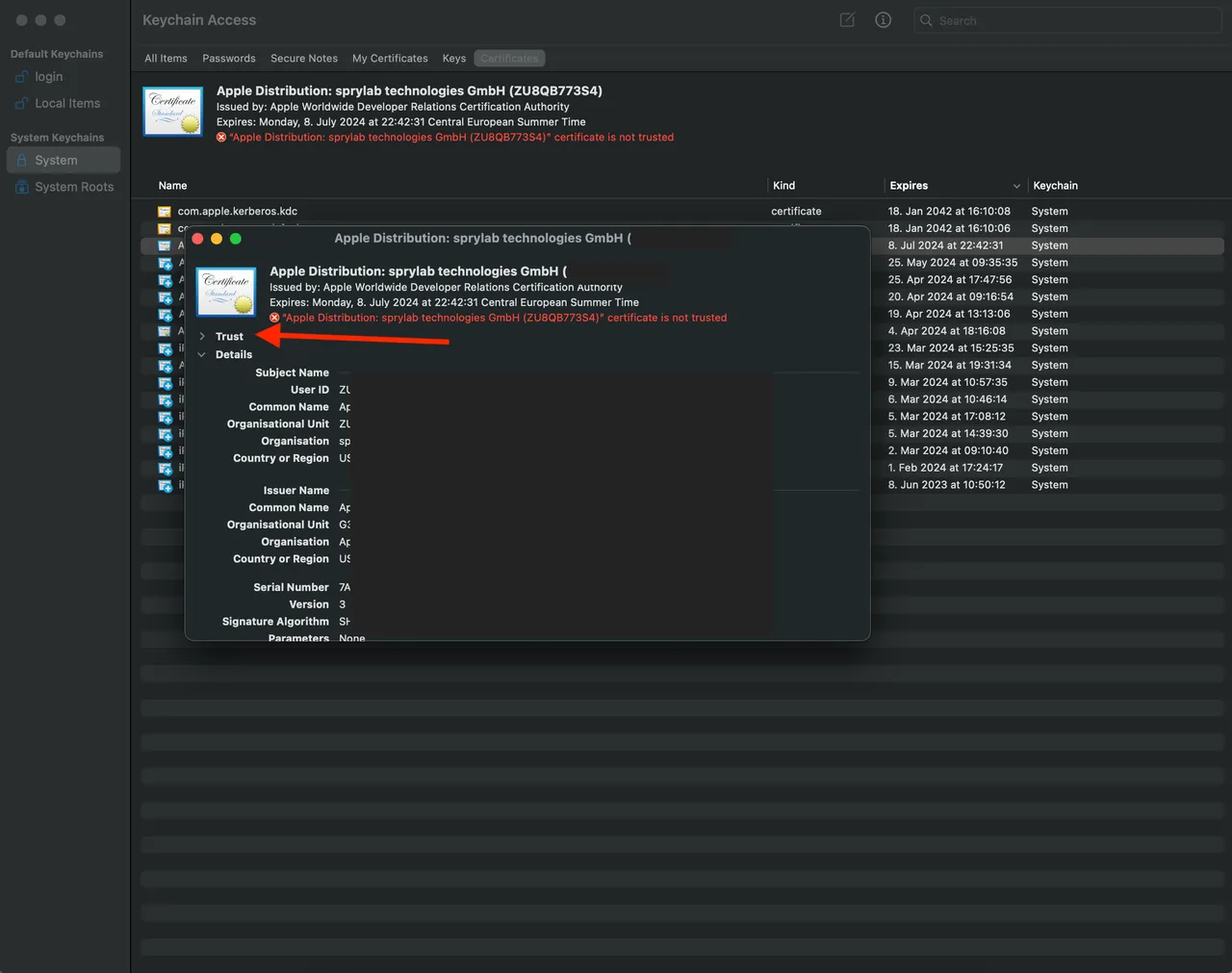Click the magnifying glass in the search field

[x=925, y=19]
